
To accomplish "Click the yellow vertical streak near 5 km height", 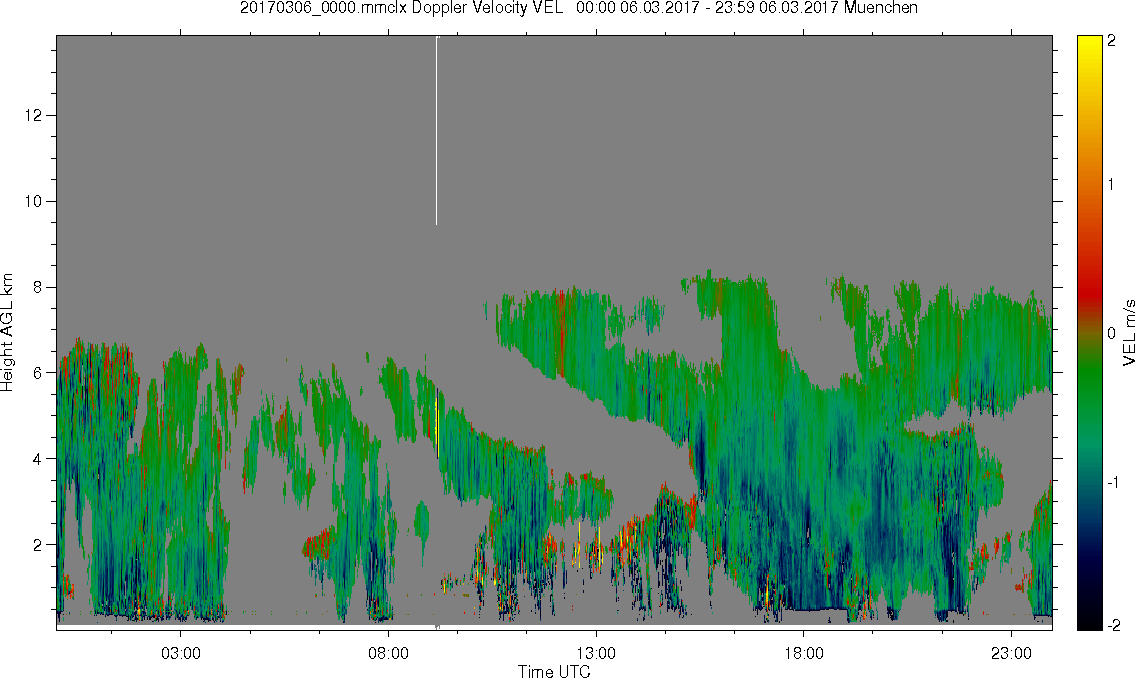I will point(437,423).
